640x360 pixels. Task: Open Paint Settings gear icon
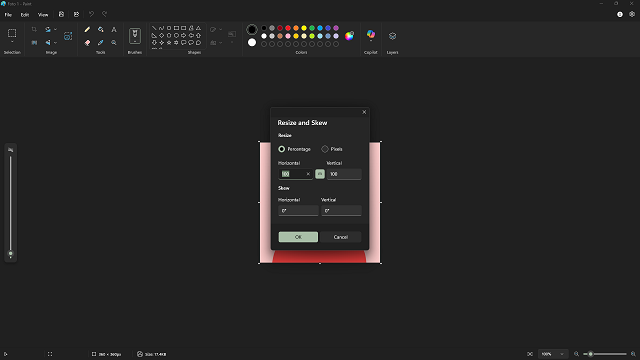click(632, 14)
